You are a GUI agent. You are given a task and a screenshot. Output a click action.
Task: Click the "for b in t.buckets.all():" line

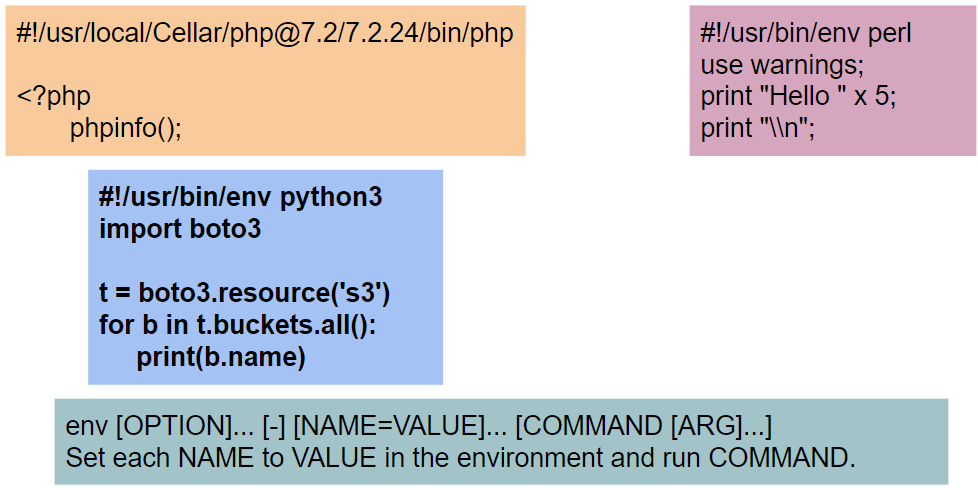click(237, 325)
